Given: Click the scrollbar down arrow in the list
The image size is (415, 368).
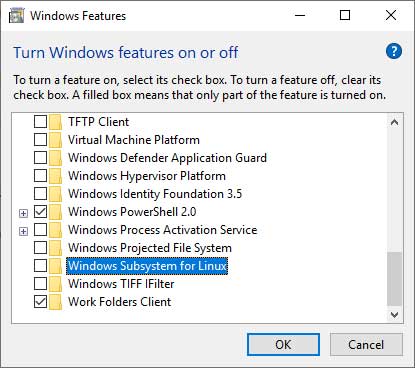Looking at the screenshot, I should pos(394,315).
